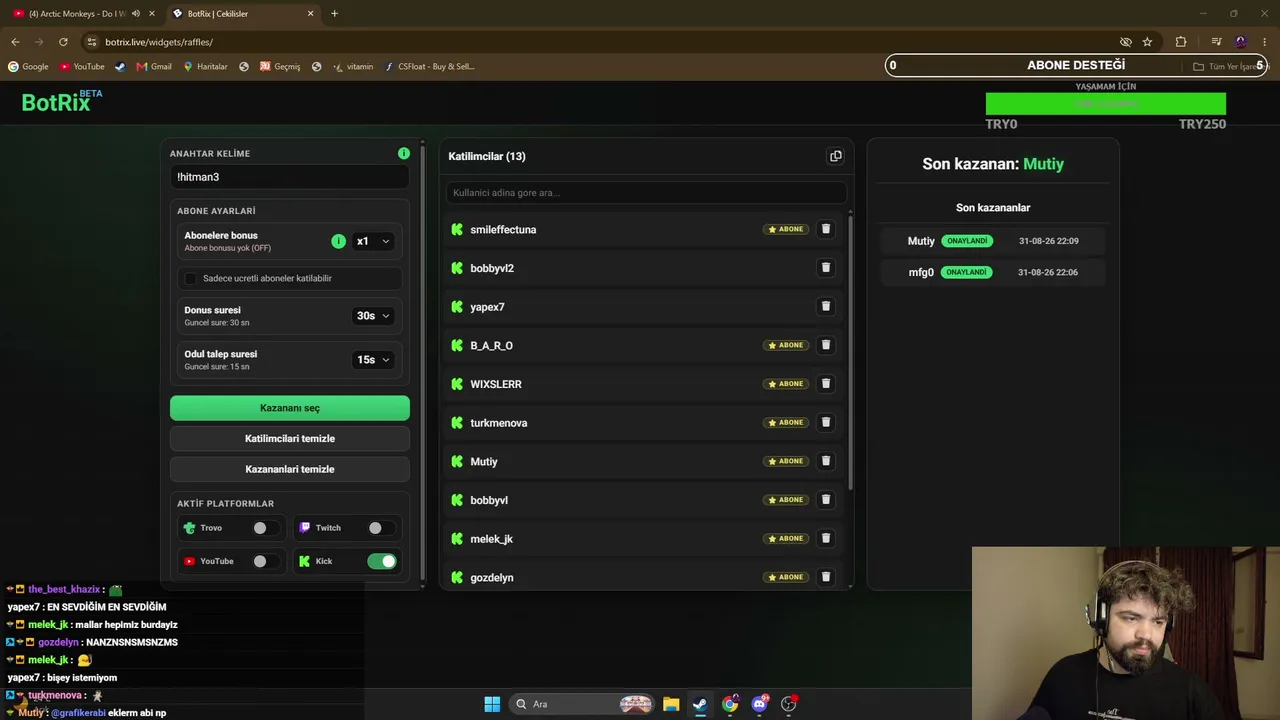Open the Odul talep suresi 15s dropdown

[373, 360]
